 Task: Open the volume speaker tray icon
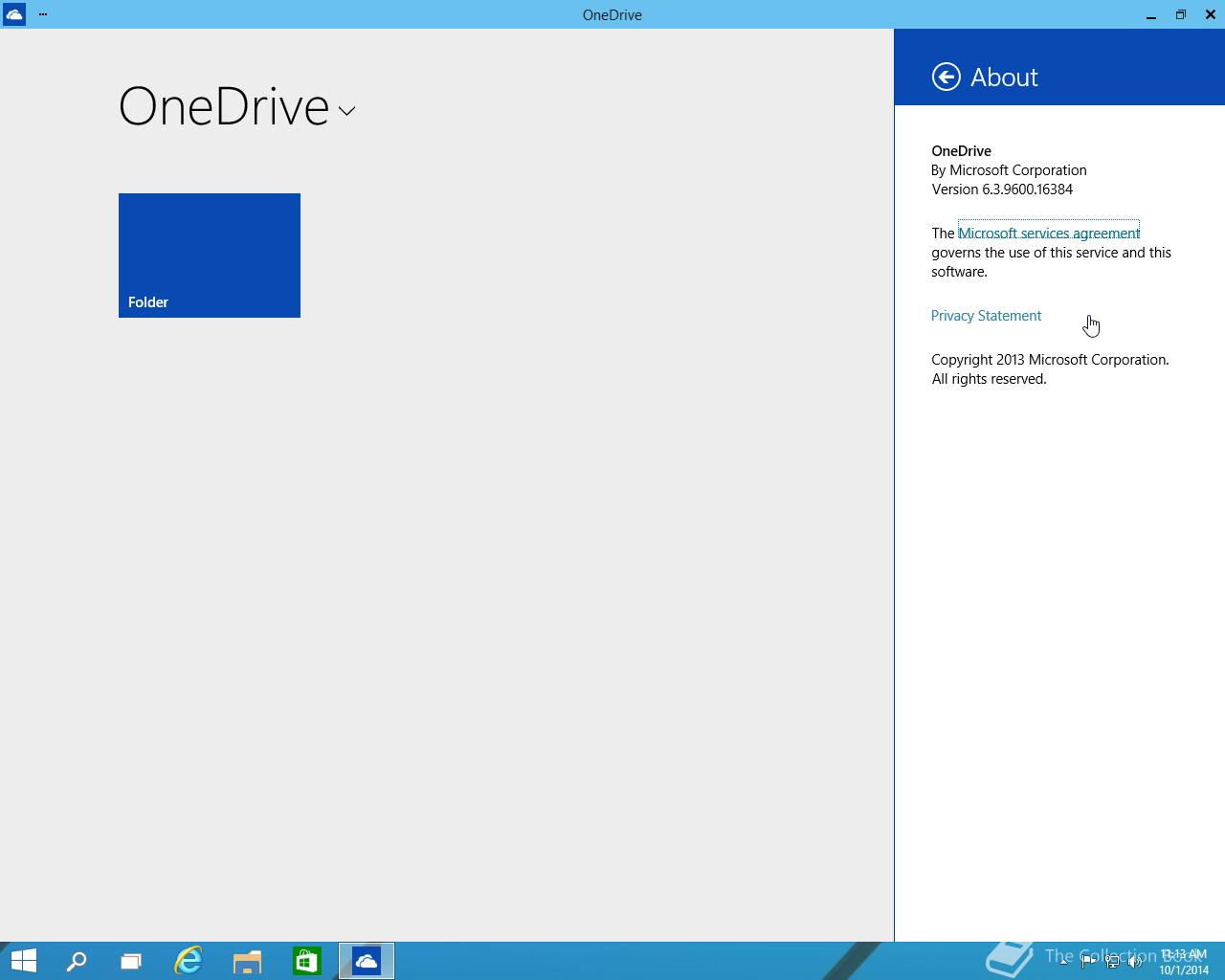point(1136,962)
